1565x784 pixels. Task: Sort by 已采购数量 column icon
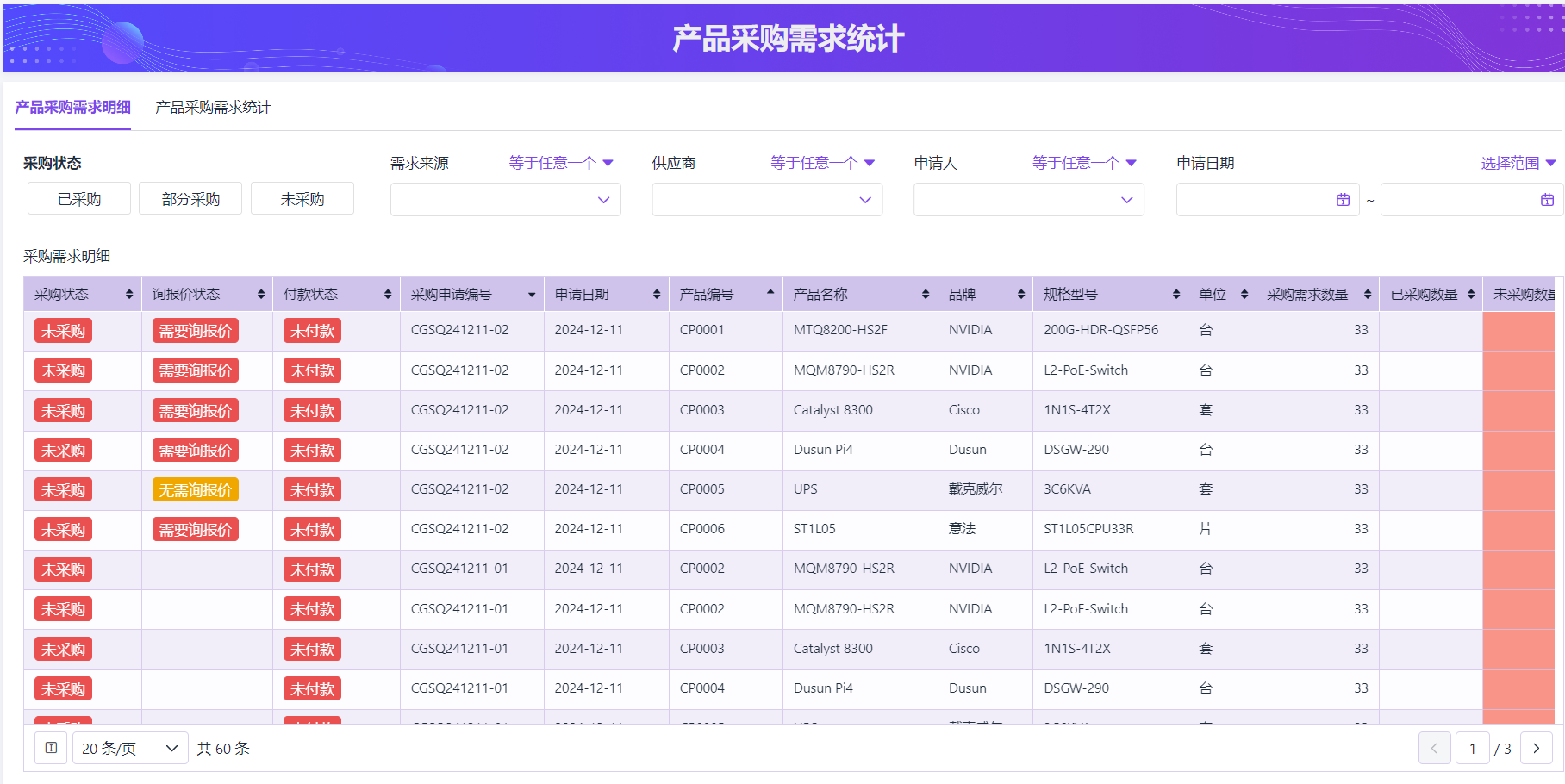pos(1471,295)
